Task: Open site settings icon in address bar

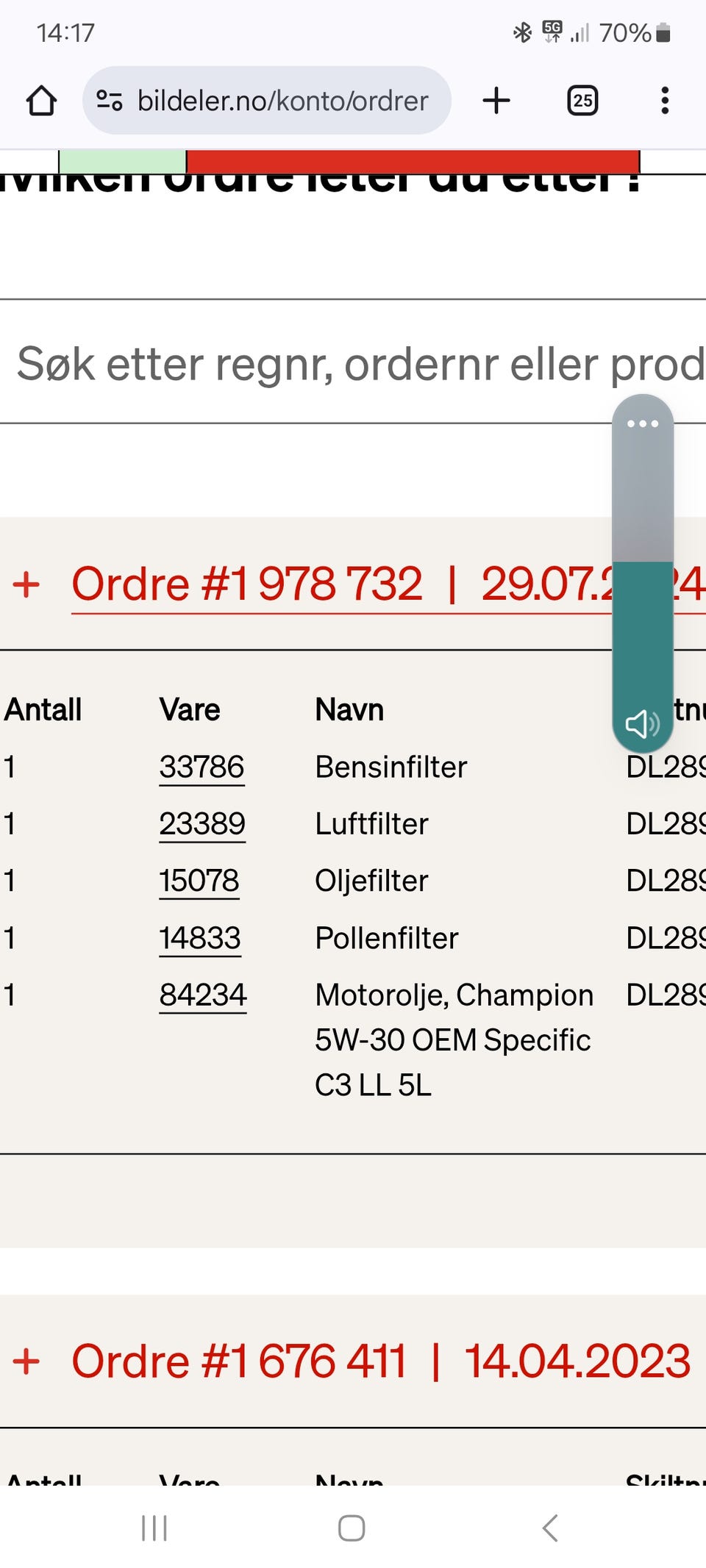Action: [110, 101]
